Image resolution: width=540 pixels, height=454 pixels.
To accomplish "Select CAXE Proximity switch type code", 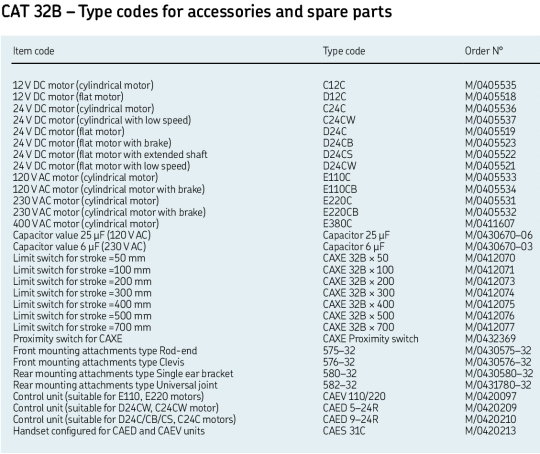I will 371,339.
